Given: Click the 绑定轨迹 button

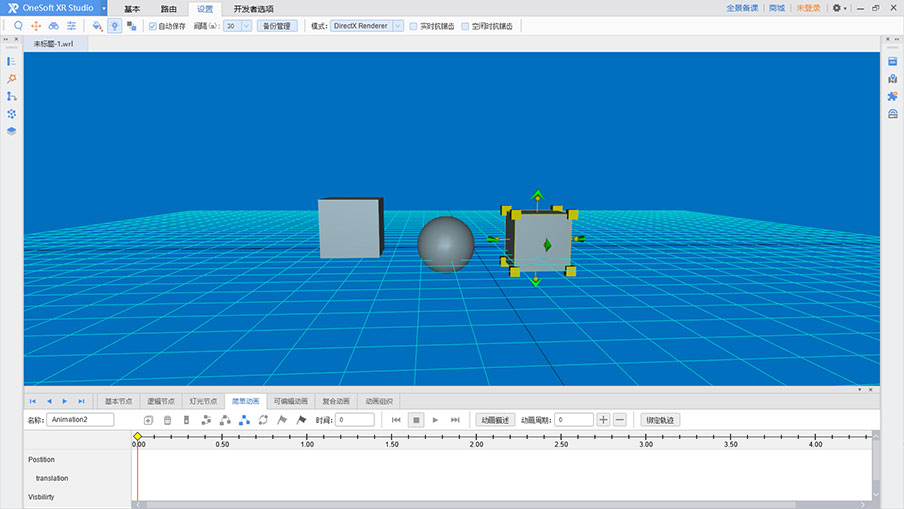Looking at the screenshot, I should pos(660,420).
